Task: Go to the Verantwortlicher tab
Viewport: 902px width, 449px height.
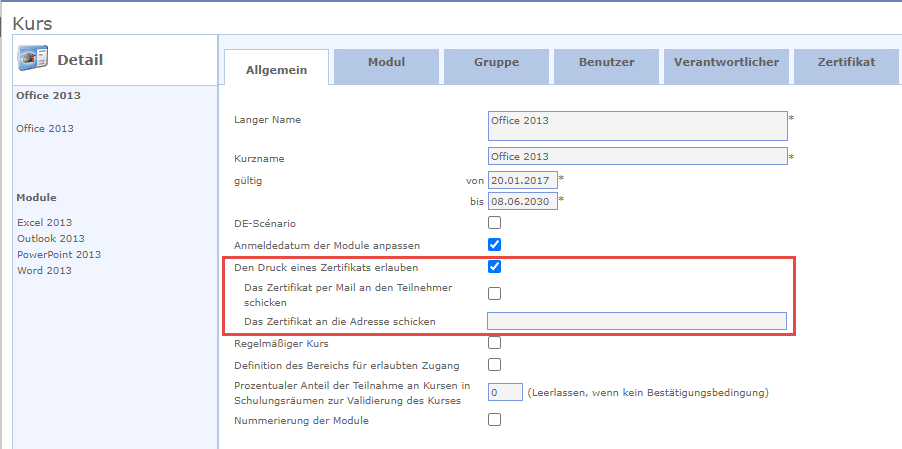Action: point(726,62)
